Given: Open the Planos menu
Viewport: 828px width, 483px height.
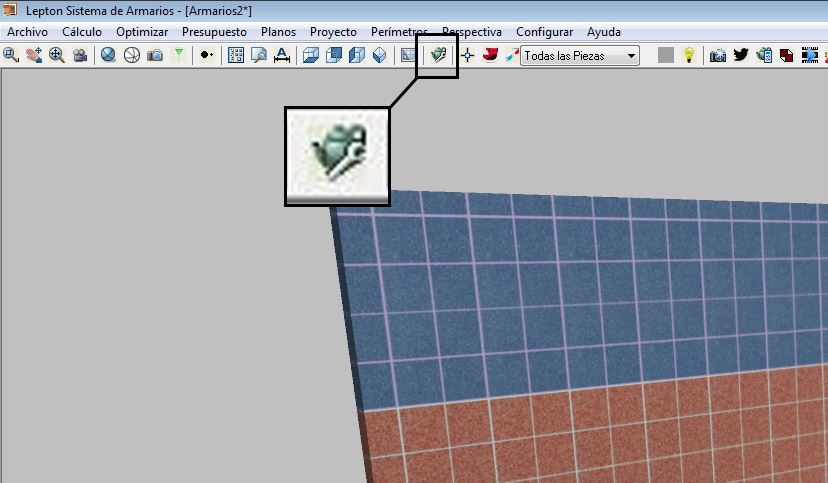Looking at the screenshot, I should pyautogui.click(x=278, y=32).
